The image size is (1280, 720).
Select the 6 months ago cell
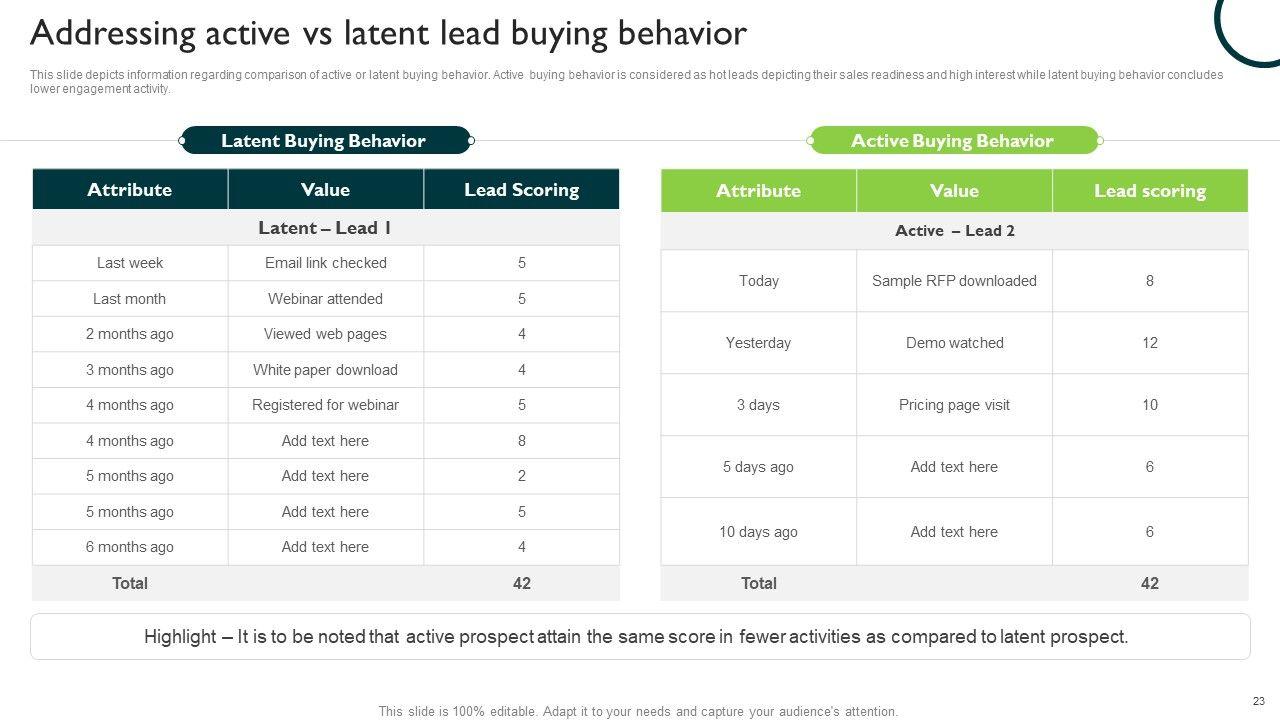click(130, 547)
